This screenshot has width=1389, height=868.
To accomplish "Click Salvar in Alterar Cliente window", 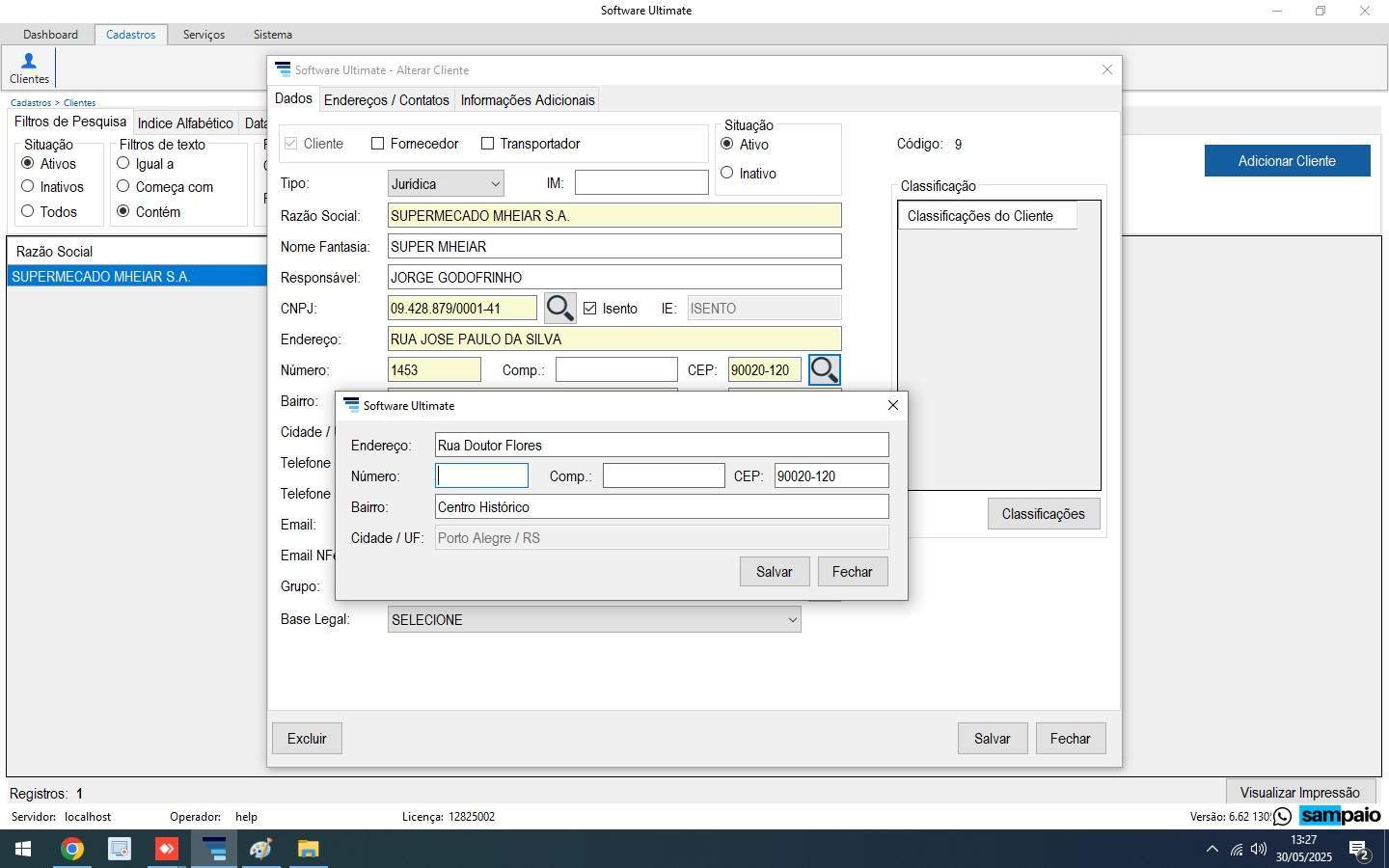I will [x=992, y=738].
